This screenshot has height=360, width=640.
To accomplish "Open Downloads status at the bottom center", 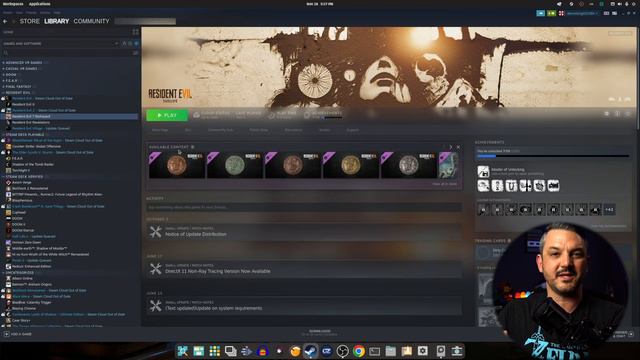I will coord(320,333).
